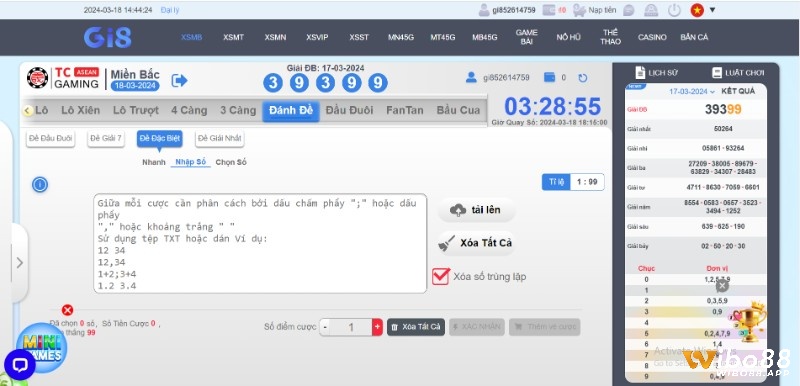
Task: Switch to Chọn Số entry mode
Action: tap(231, 162)
